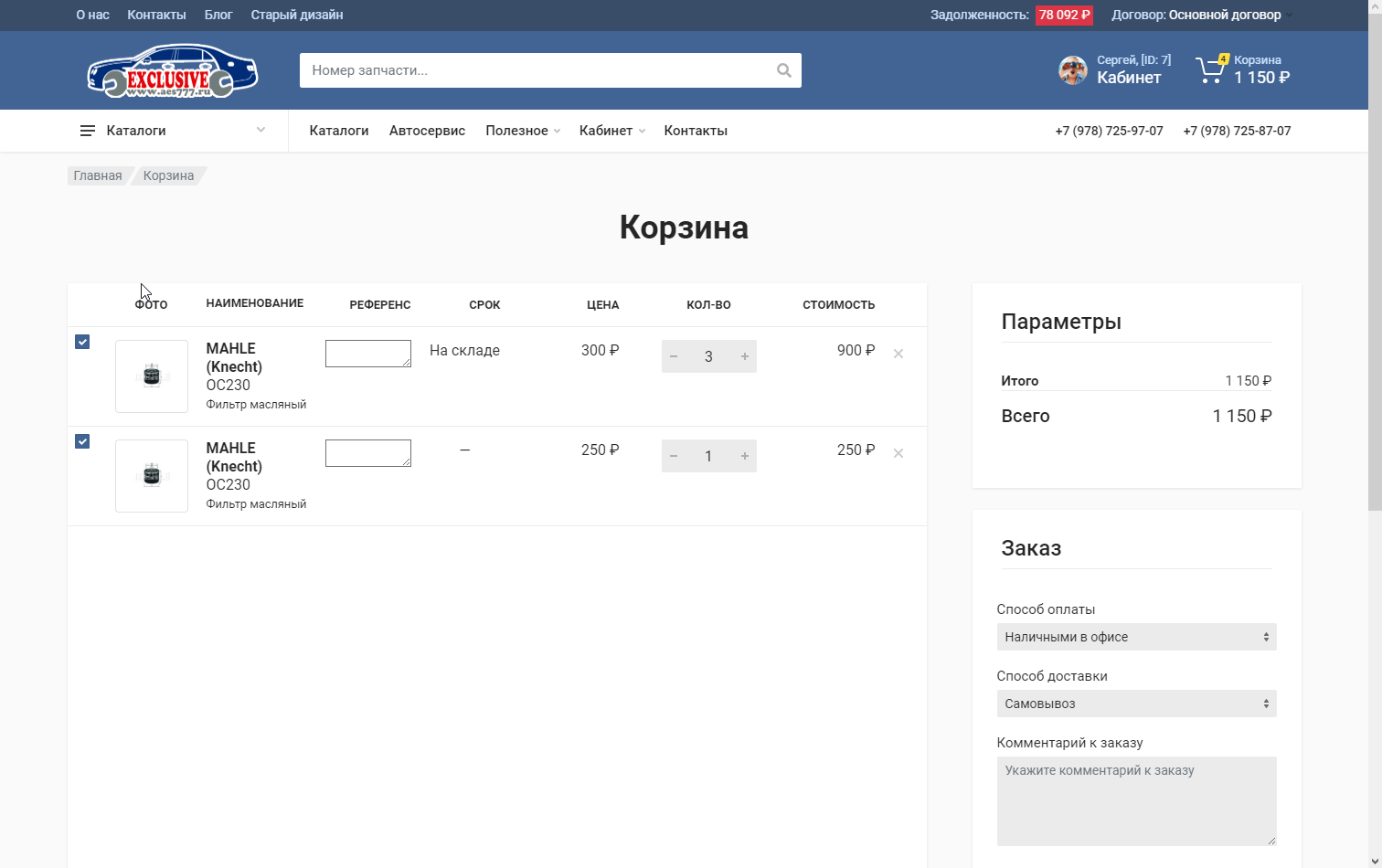Click the hamburger icon beside Каталоги
This screenshot has height=868, width=1382.
coord(88,131)
